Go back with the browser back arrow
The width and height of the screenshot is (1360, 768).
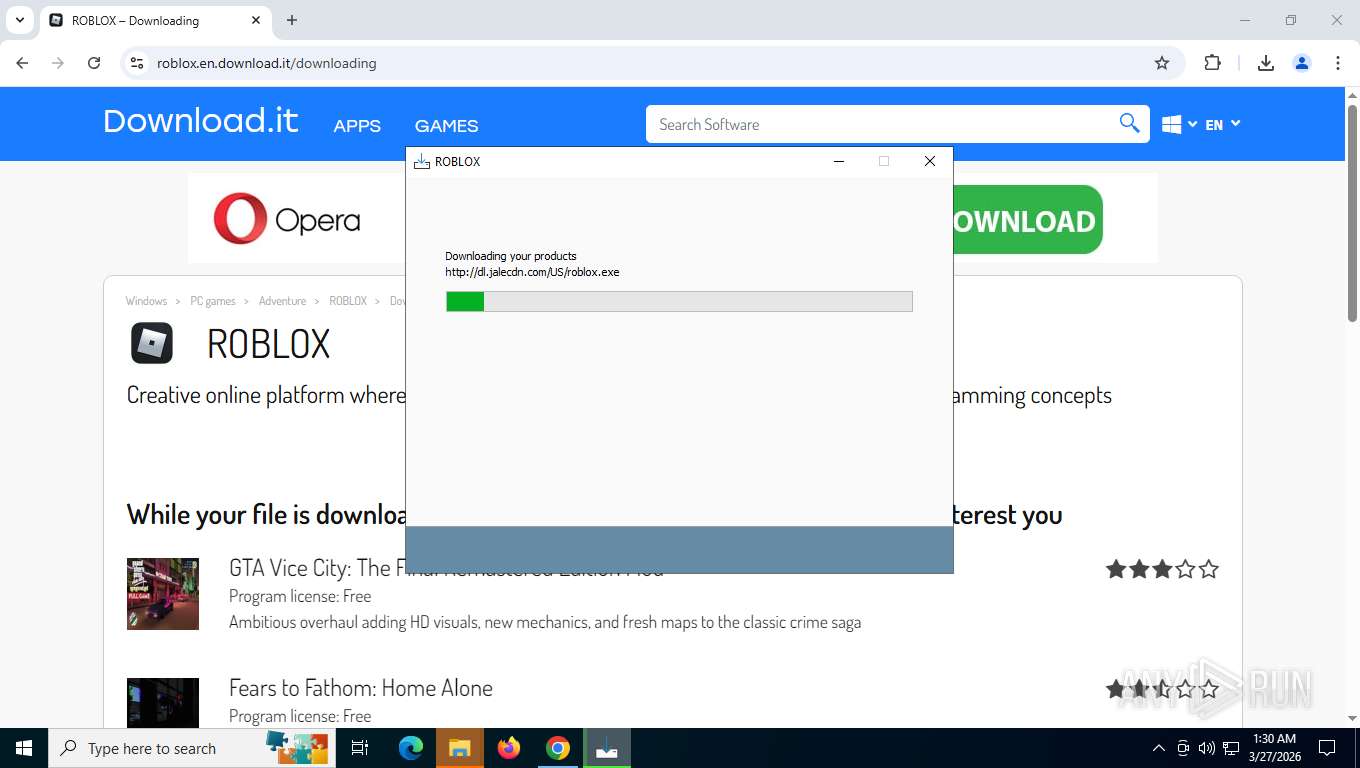tap(22, 63)
